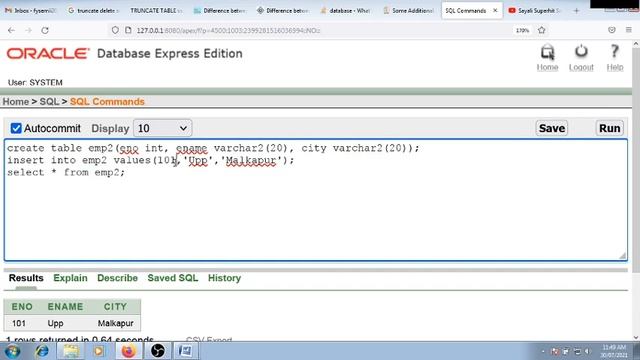Screen dimensions: 640x360
Task: Click the taskbar clock showing 11:49 AM
Action: tap(614, 351)
